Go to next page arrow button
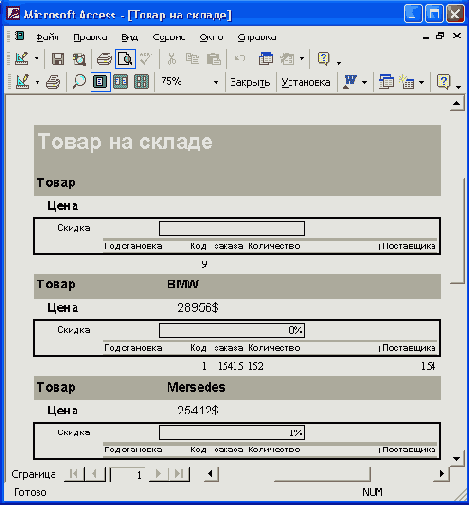 click(x=158, y=474)
